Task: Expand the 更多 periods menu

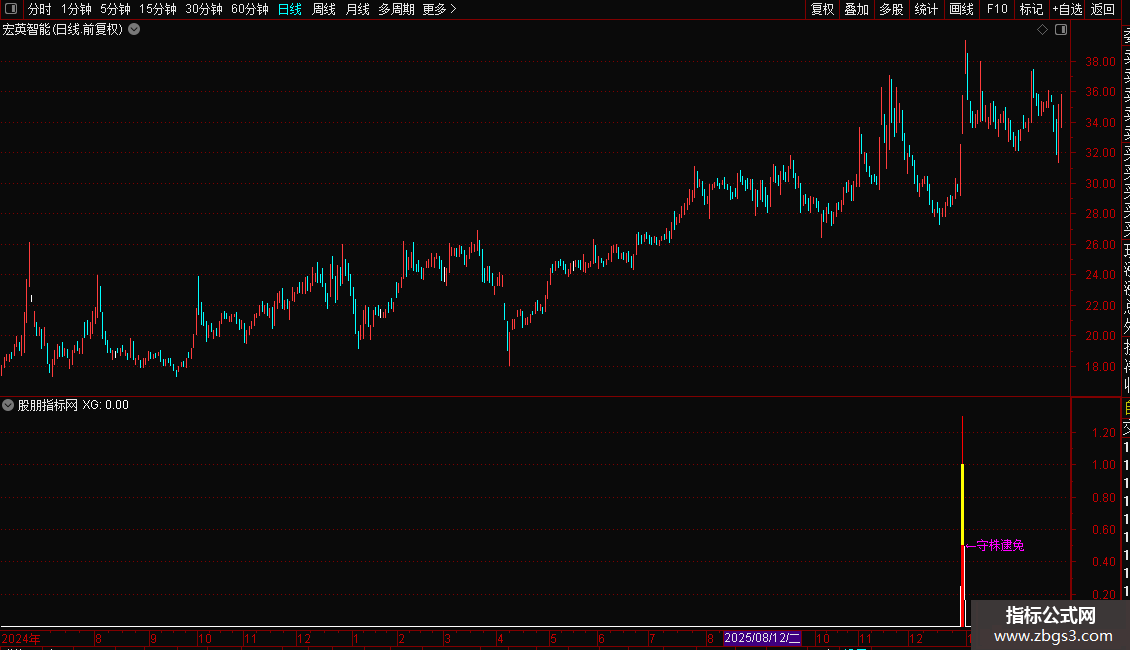Action: tap(440, 9)
